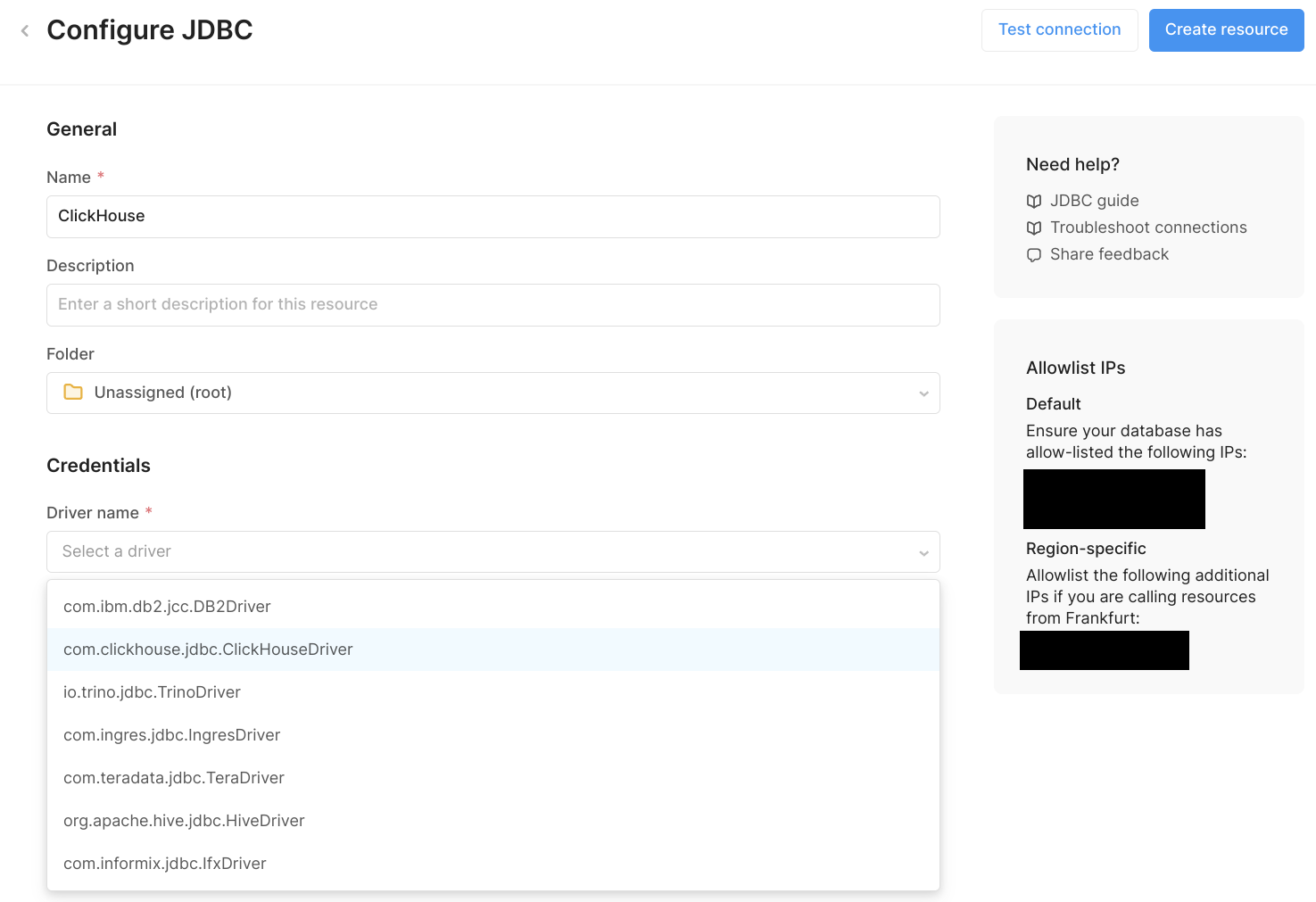Click the Name field containing ClickHouse

tap(492, 217)
